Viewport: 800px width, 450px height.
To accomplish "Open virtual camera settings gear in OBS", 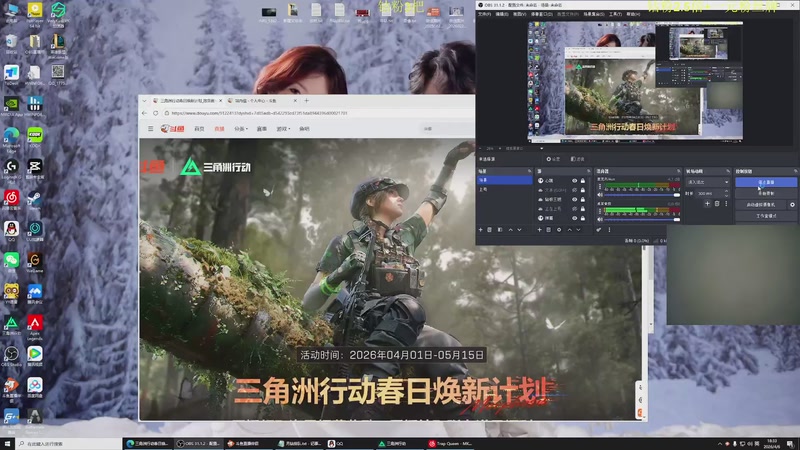I will tap(792, 205).
